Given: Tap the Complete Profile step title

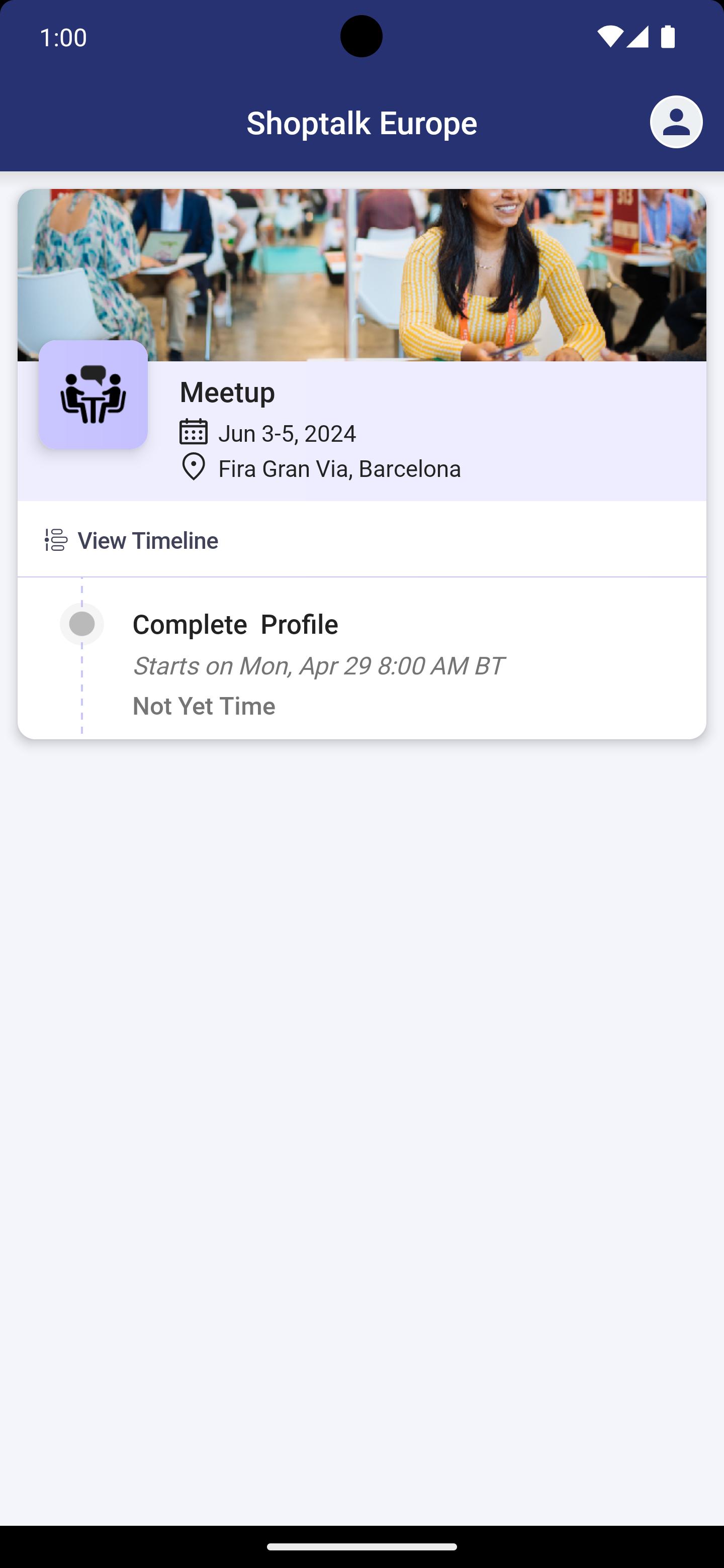Looking at the screenshot, I should pos(235,625).
